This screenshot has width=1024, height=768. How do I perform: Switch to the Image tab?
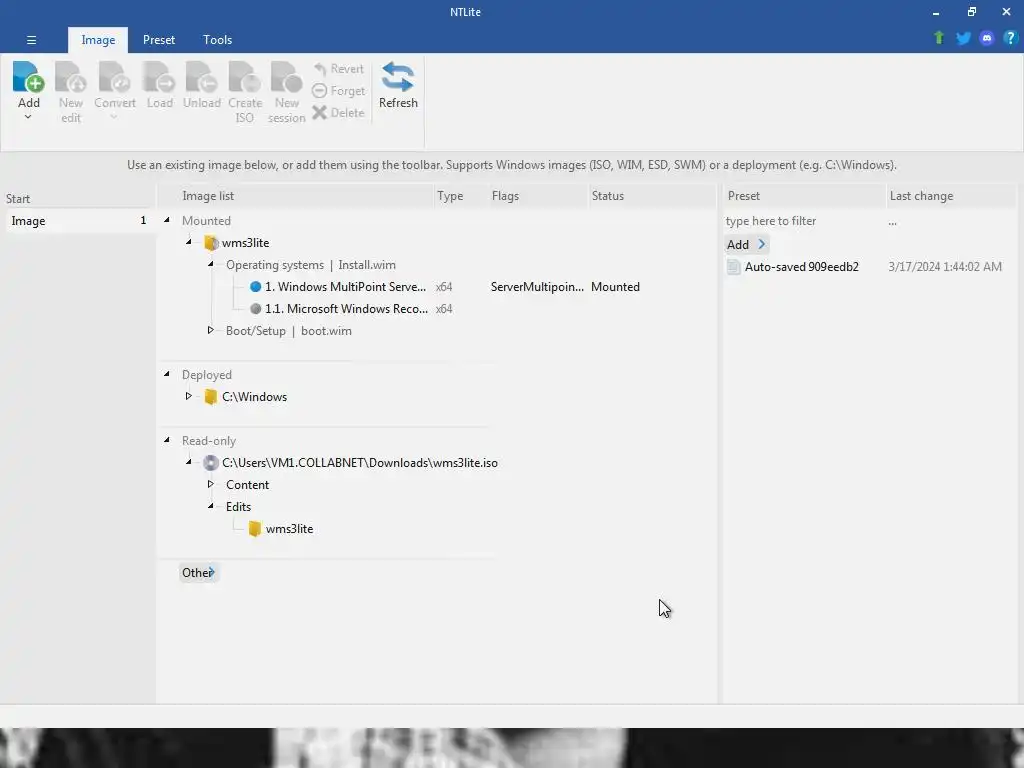tap(98, 40)
